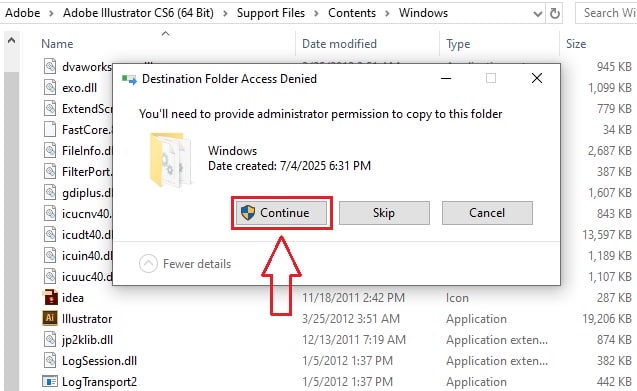
Task: Sort files by Date modified column
Action: (339, 44)
